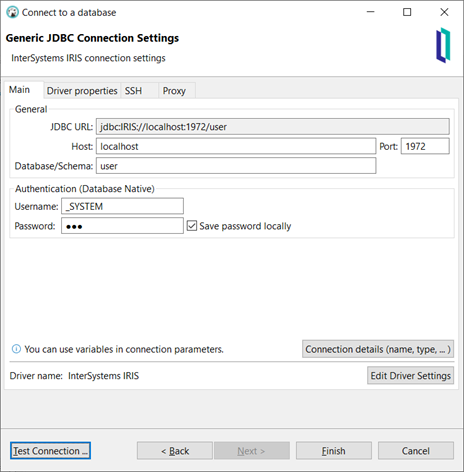Click the info icon beside variables hint

(x=16, y=349)
